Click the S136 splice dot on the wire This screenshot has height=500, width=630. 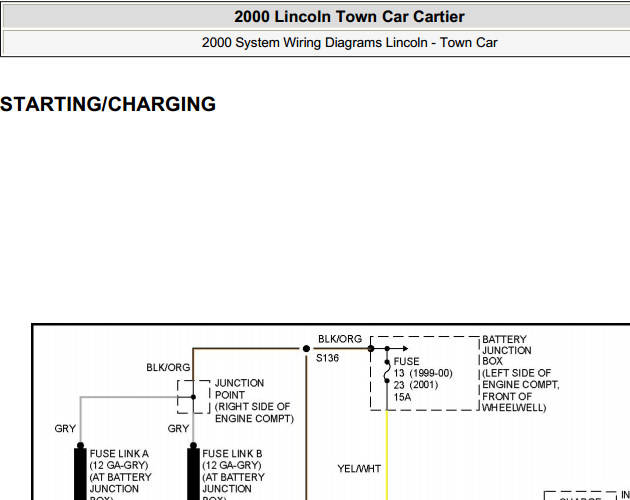click(306, 348)
